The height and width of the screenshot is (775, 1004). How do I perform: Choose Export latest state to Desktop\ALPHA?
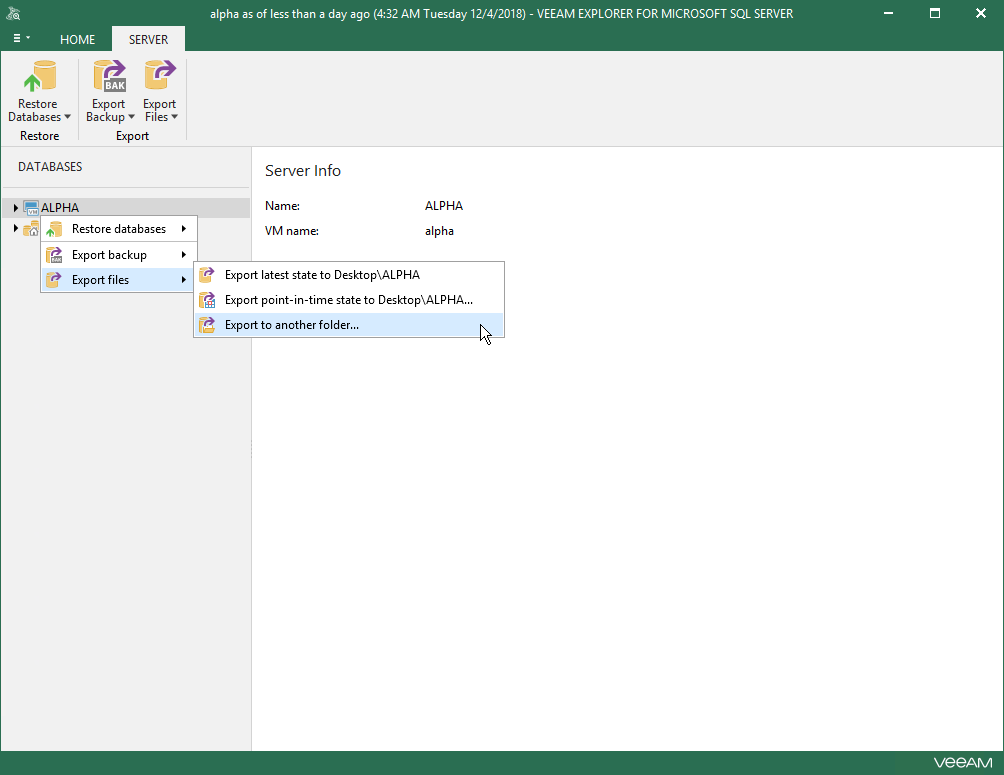(x=349, y=275)
